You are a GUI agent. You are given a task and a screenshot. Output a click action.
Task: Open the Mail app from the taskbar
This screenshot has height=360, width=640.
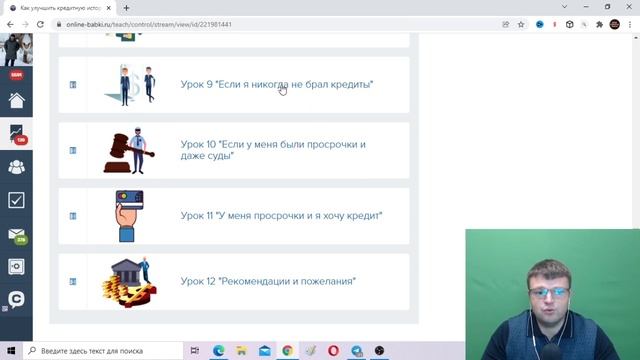tap(264, 351)
